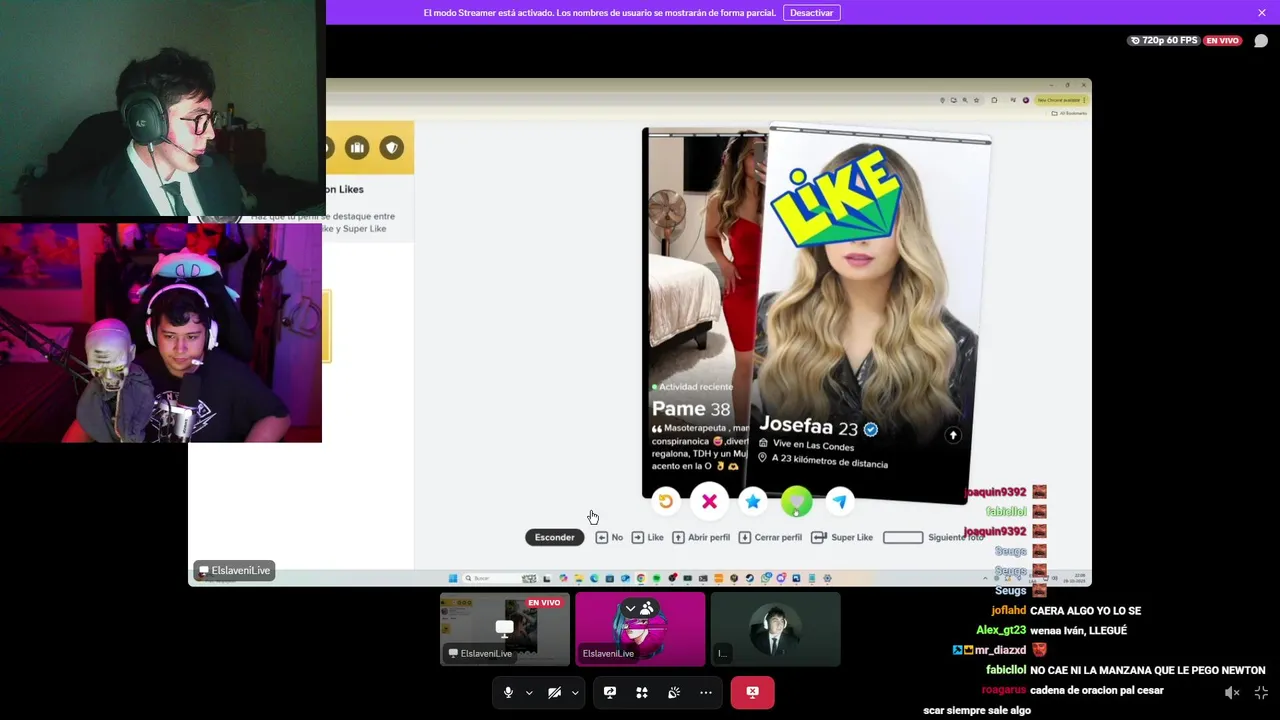The width and height of the screenshot is (1280, 720).
Task: Click 'Vive en Las Condes' on Josefaa's card
Action: coord(813,445)
